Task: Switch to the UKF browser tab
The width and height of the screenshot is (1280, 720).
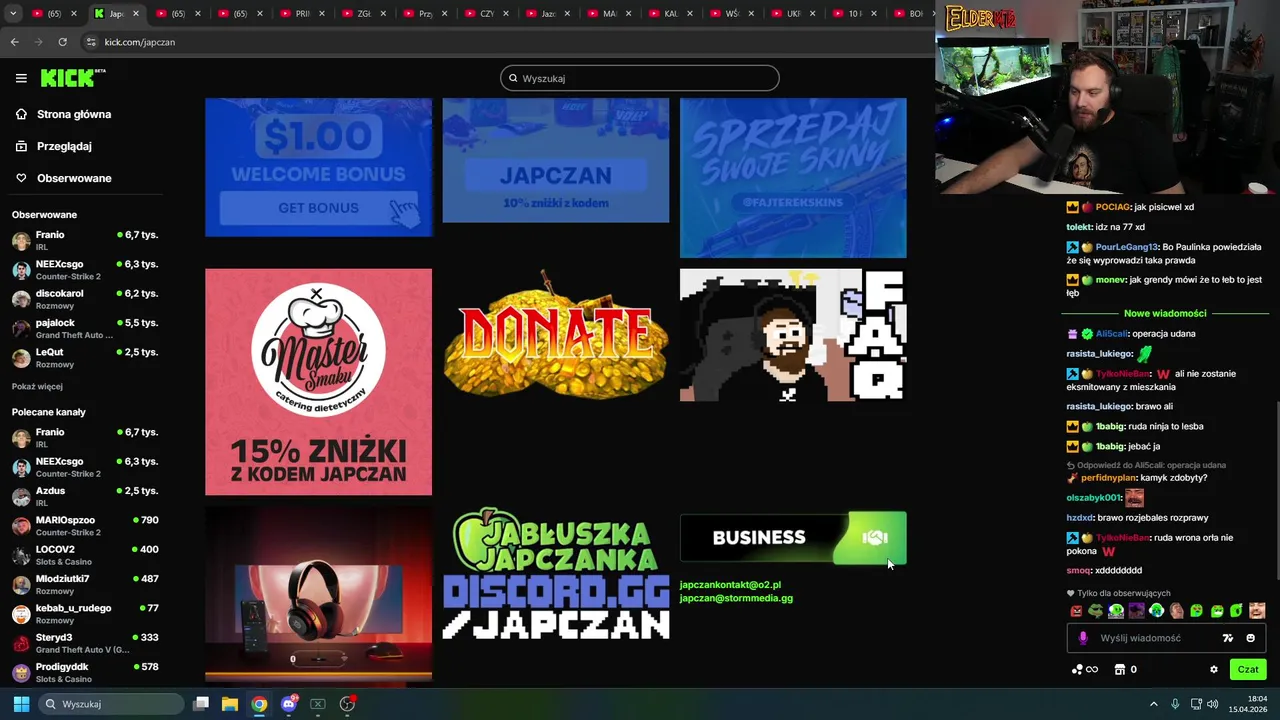Action: (x=792, y=14)
